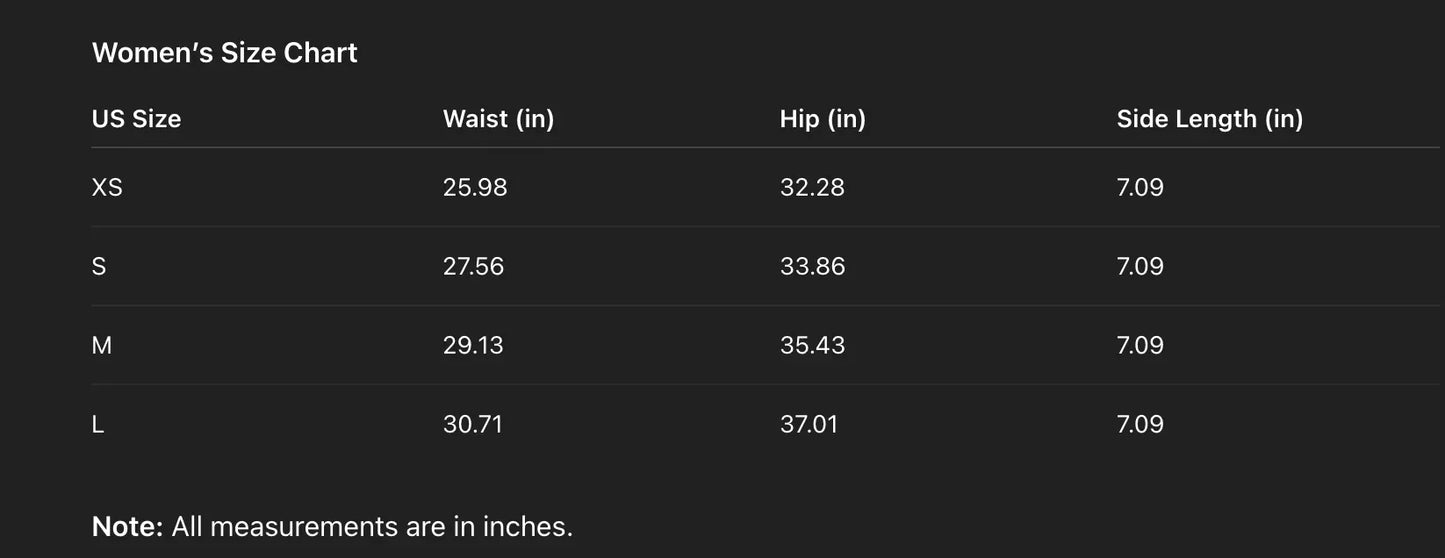This screenshot has width=1445, height=558.
Task: Select the 33.86 hip value
Action: coord(812,266)
